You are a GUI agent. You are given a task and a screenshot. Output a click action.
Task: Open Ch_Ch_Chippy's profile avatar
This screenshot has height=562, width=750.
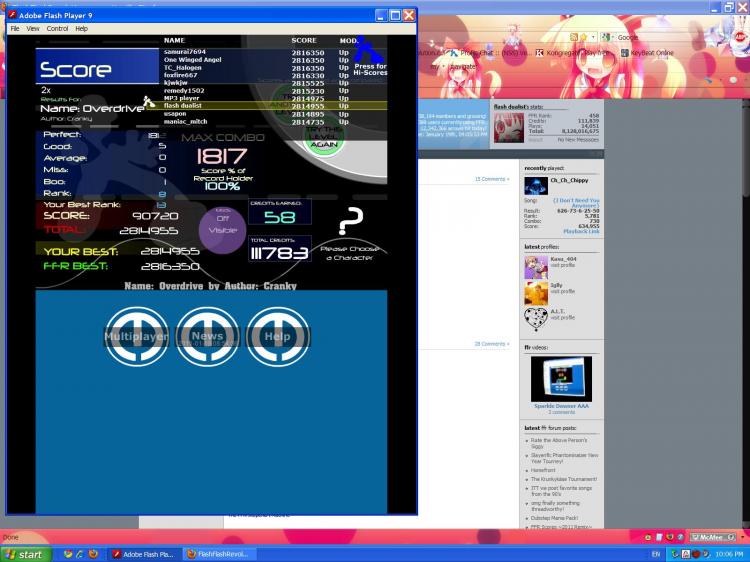click(x=536, y=186)
